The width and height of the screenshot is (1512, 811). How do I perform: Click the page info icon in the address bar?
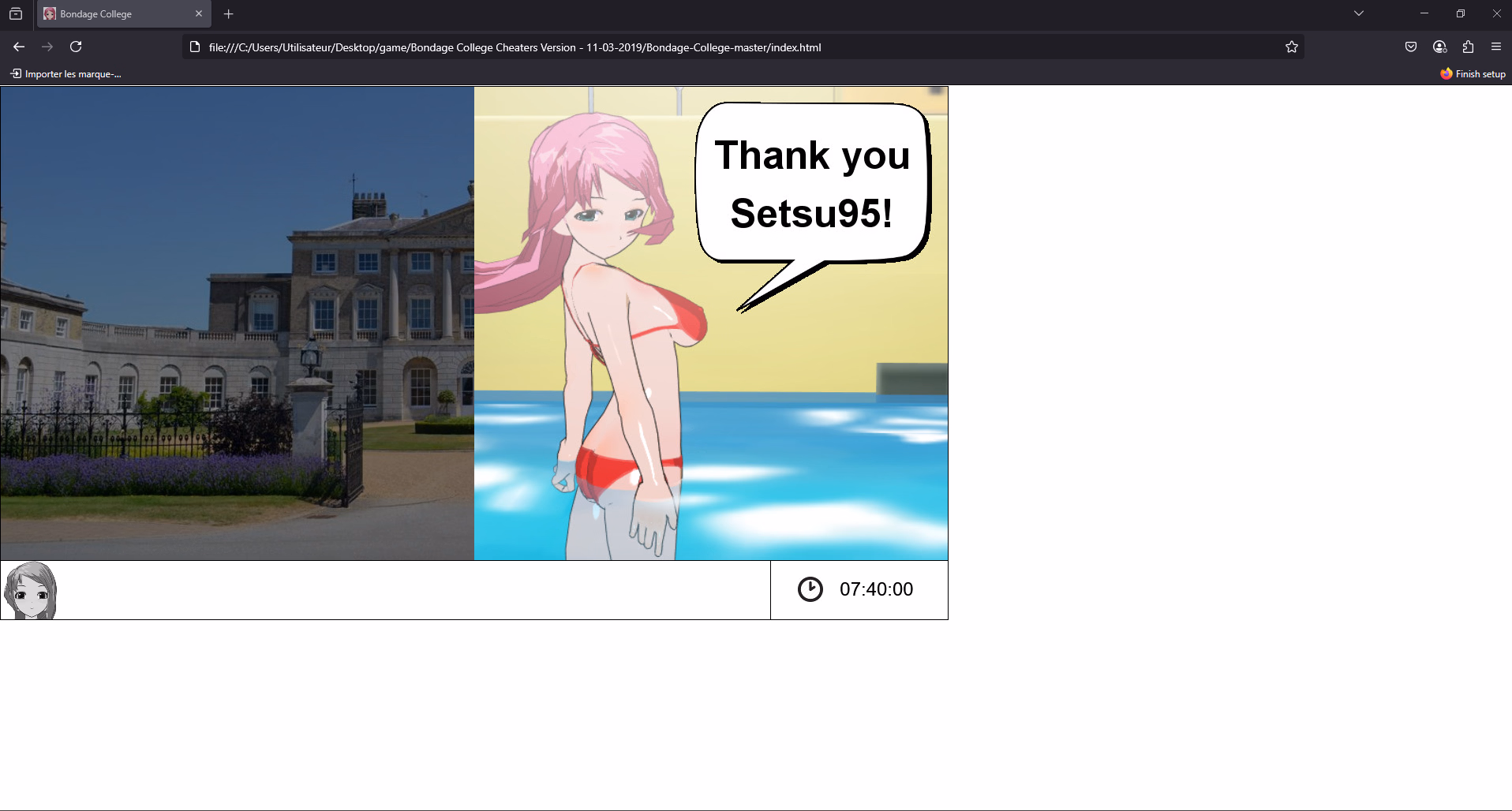195,47
